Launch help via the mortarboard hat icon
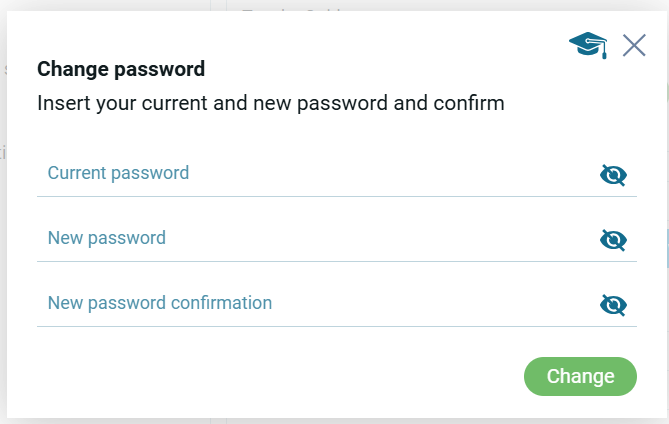The image size is (669, 424). click(x=588, y=45)
